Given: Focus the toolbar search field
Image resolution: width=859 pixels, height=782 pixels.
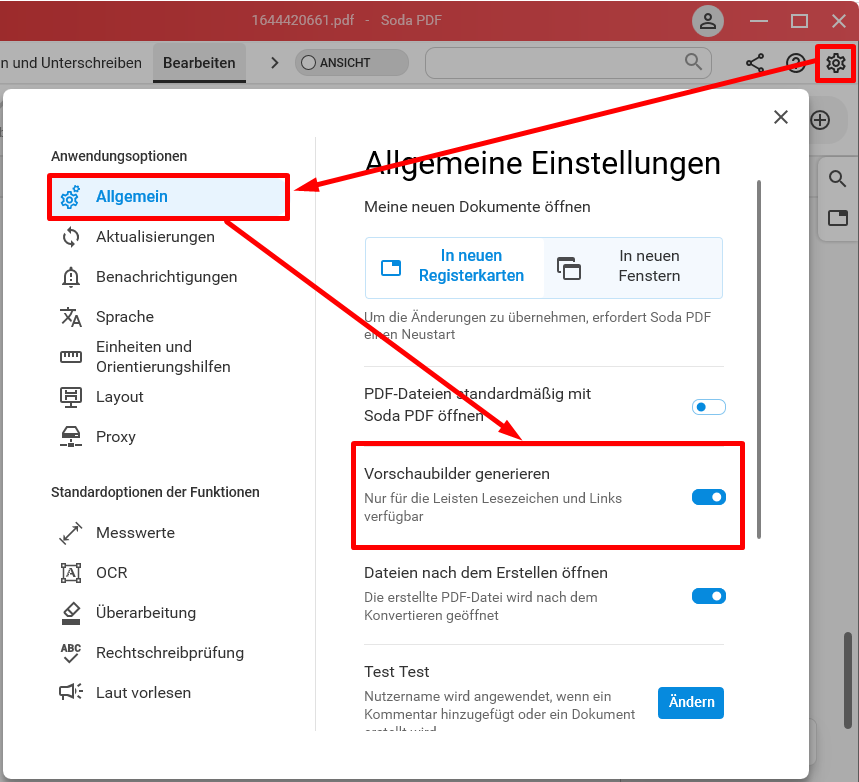Looking at the screenshot, I should click(568, 62).
